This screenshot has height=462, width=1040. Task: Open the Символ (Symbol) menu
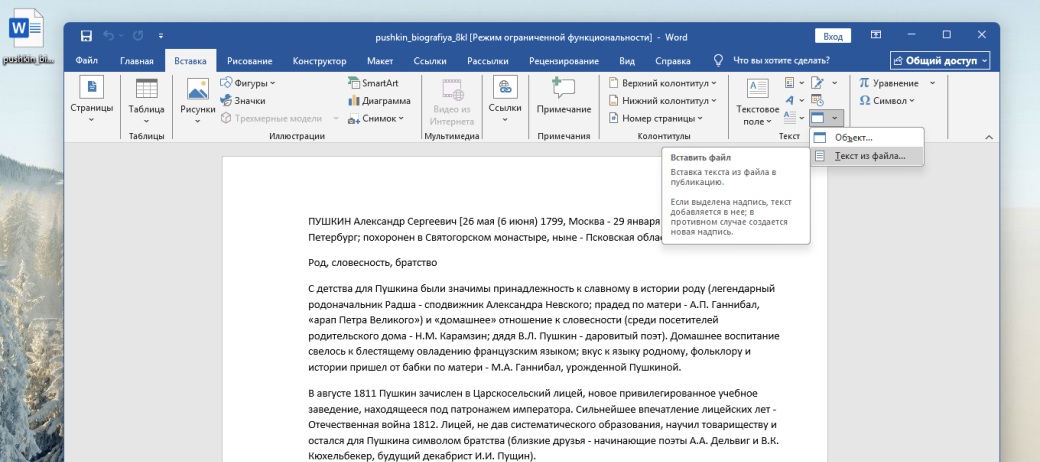(887, 101)
